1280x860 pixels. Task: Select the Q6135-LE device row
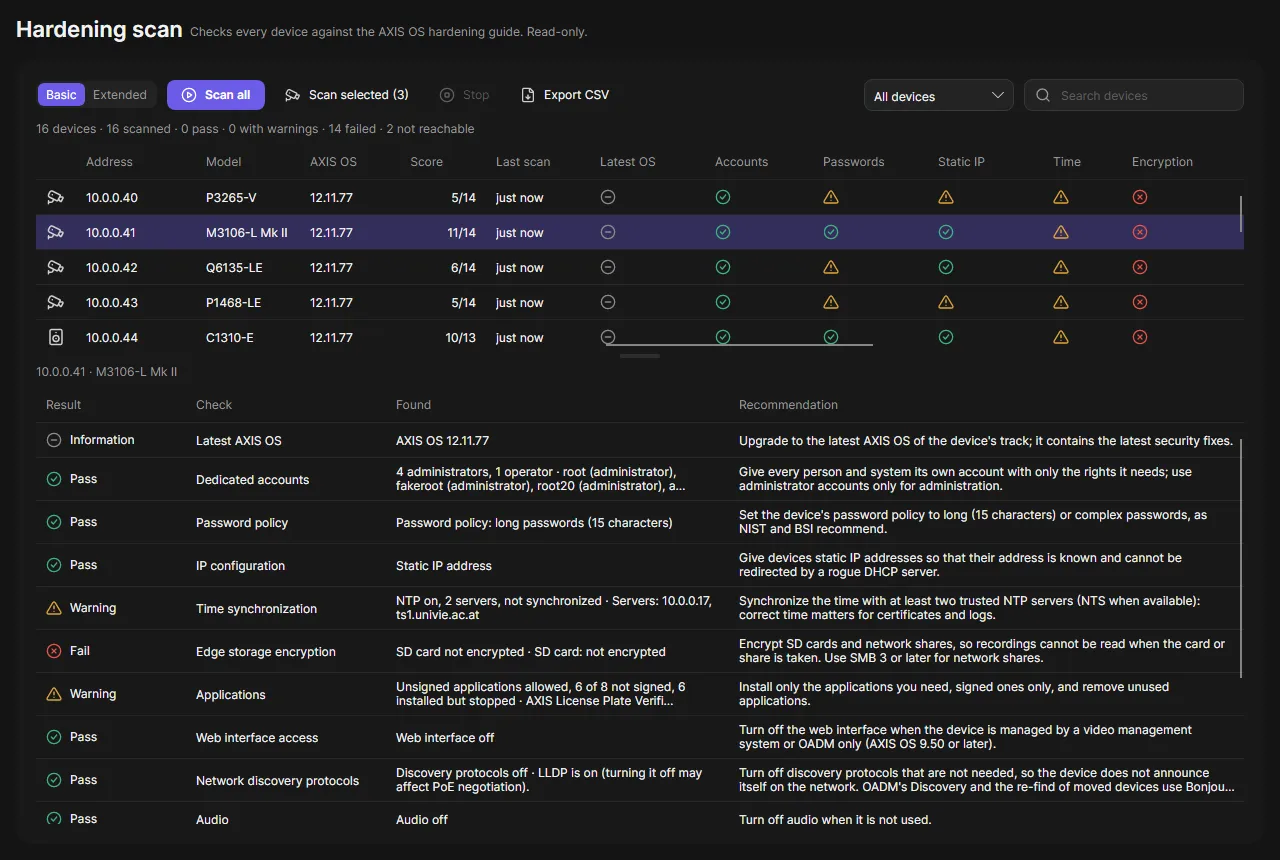coord(640,268)
